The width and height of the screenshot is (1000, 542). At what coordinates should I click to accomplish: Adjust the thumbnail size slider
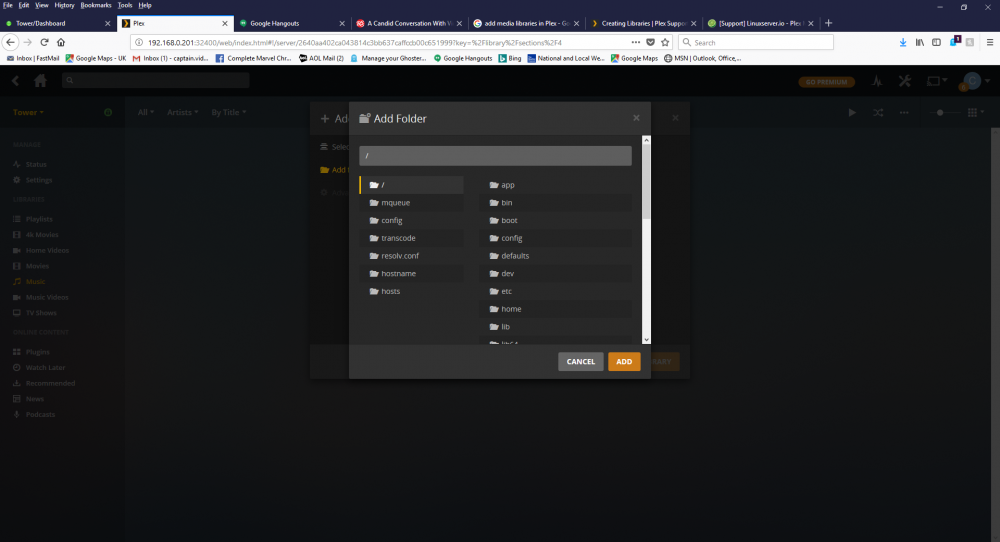pyautogui.click(x=940, y=112)
